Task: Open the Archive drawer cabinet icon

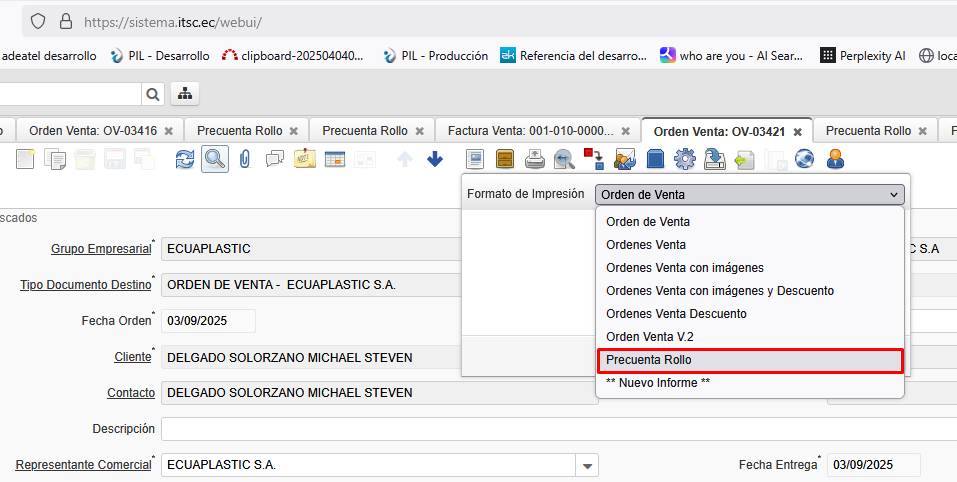Action: tap(505, 159)
